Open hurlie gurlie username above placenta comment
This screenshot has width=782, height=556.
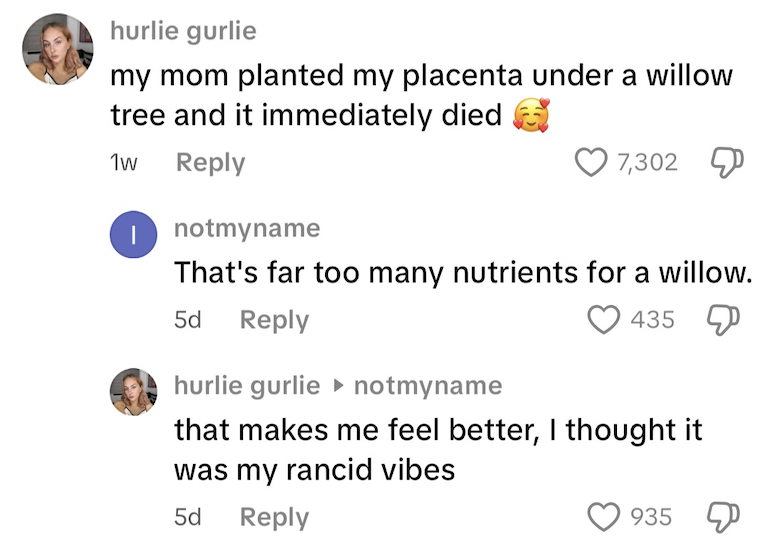point(183,30)
